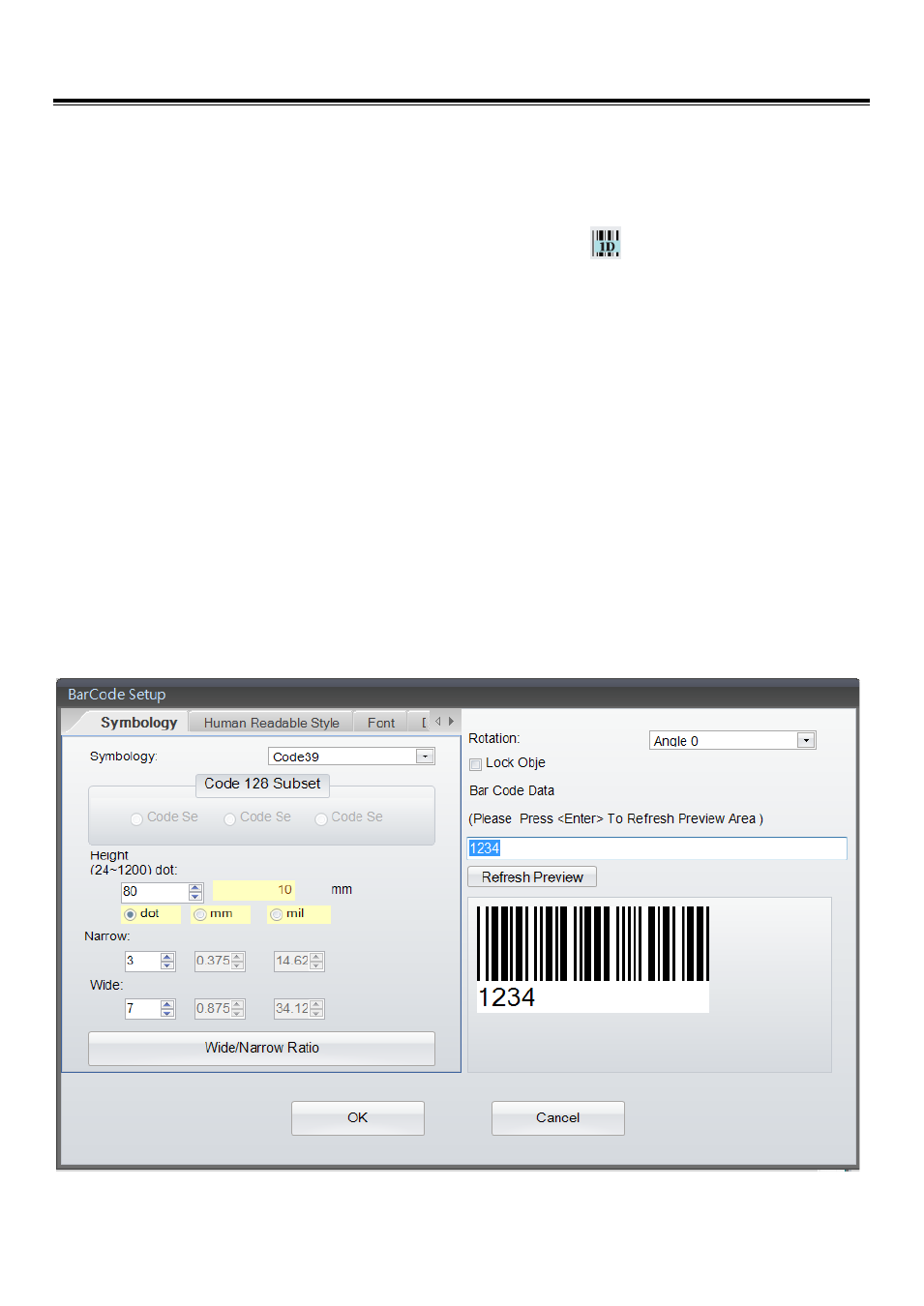Click the Wide 0.875 field

[x=213, y=1009]
